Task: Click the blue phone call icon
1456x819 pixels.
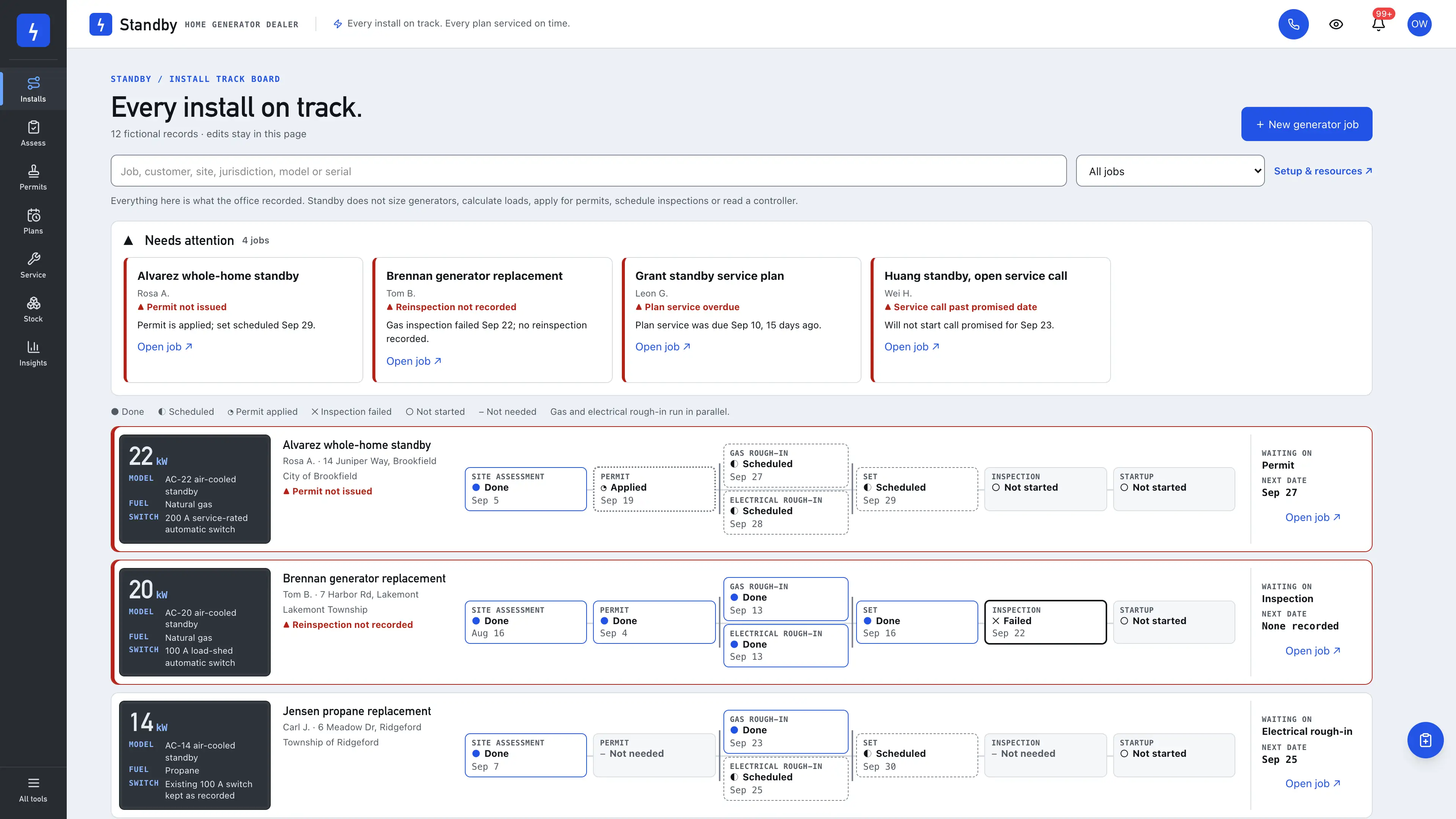Action: tap(1293, 24)
